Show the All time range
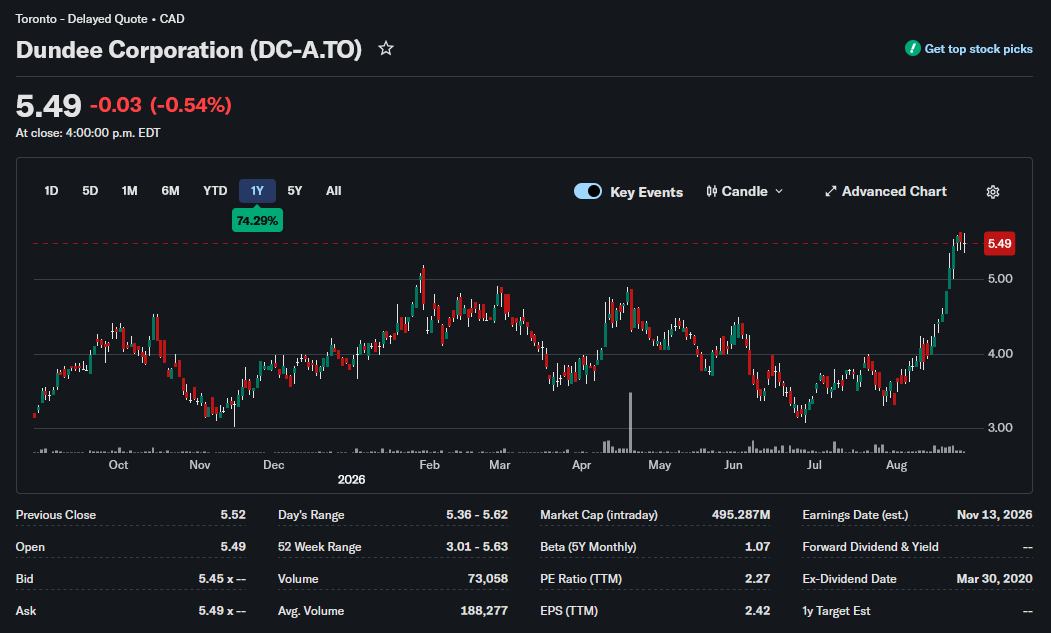Viewport: 1051px width, 633px height. [x=333, y=191]
